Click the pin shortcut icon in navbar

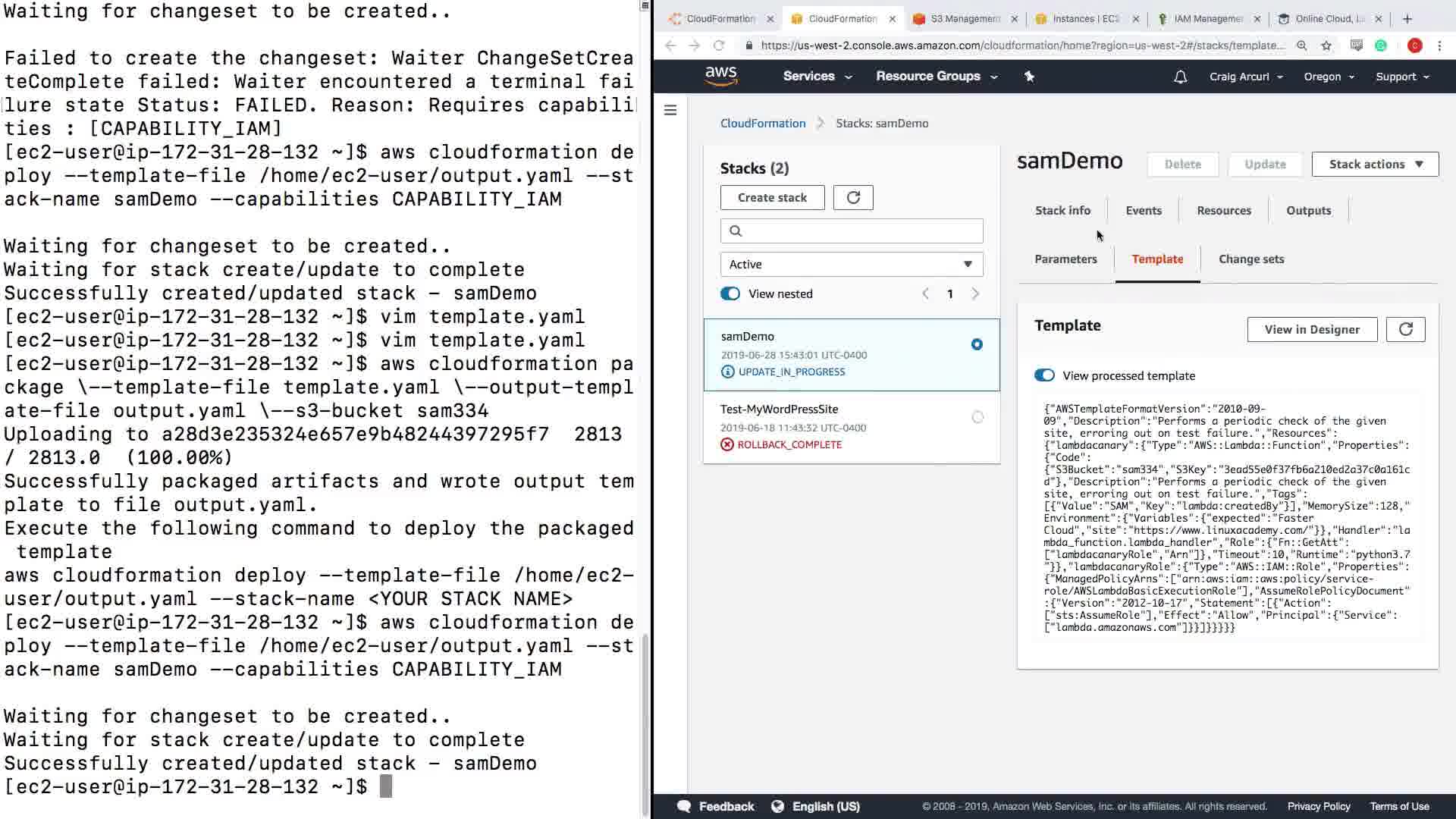coord(1029,77)
